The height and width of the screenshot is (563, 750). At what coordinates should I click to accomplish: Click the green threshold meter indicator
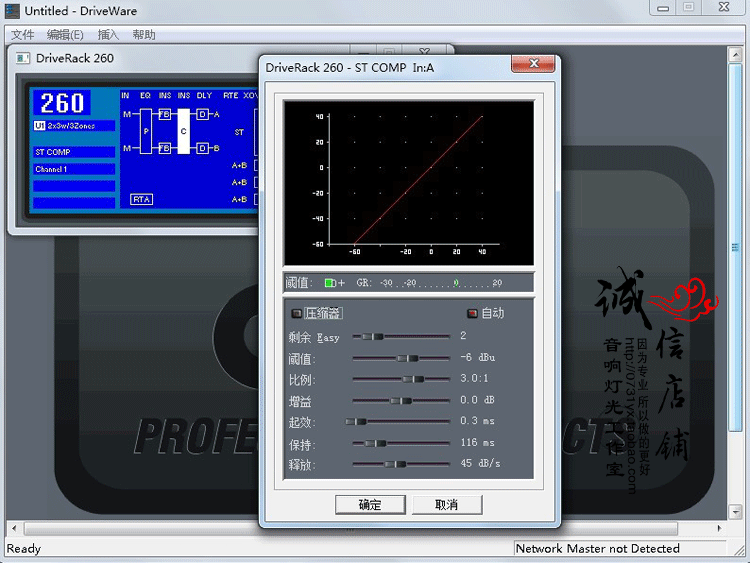pyautogui.click(x=331, y=283)
